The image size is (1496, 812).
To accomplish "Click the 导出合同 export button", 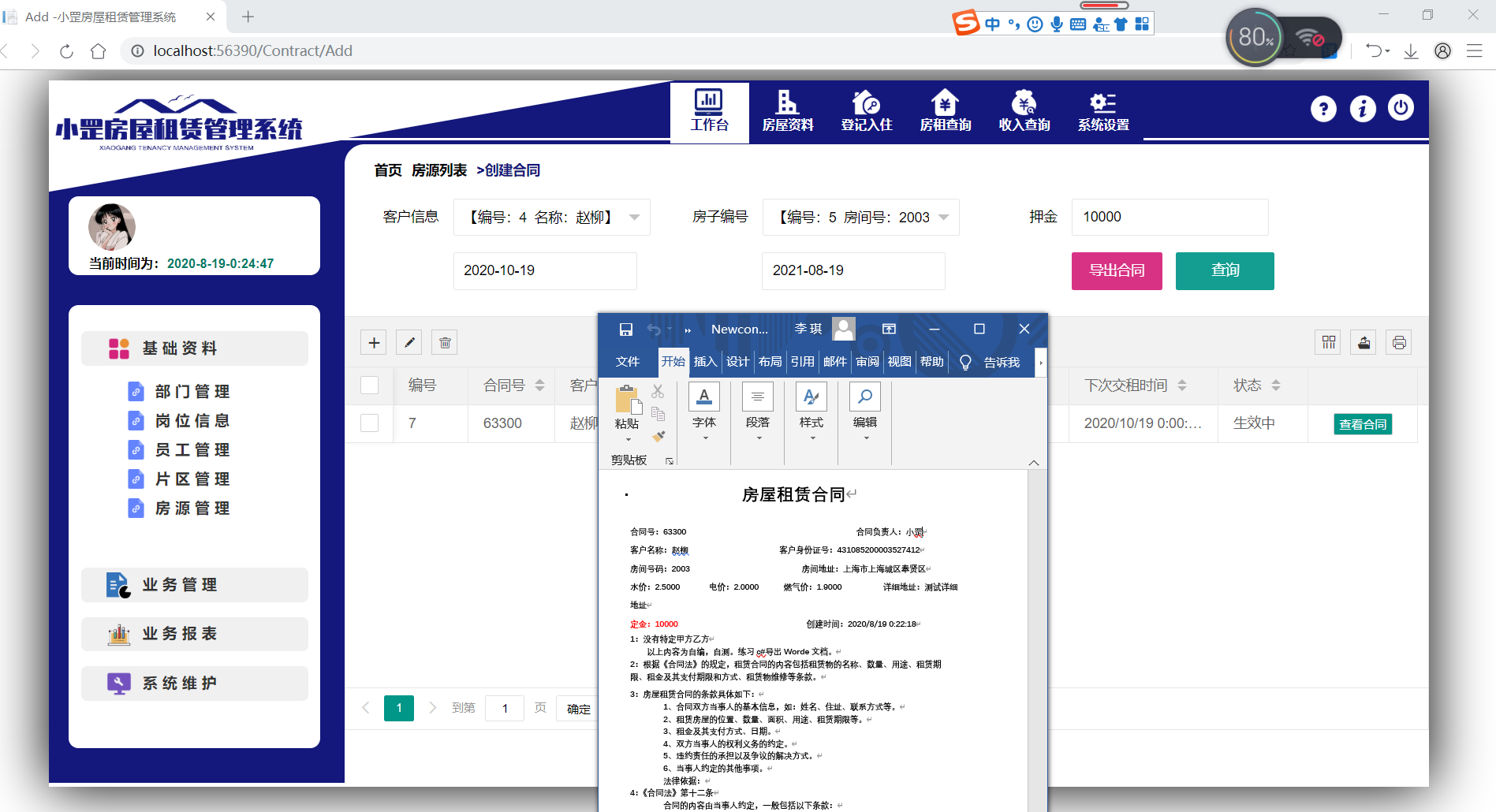I will pos(1116,270).
